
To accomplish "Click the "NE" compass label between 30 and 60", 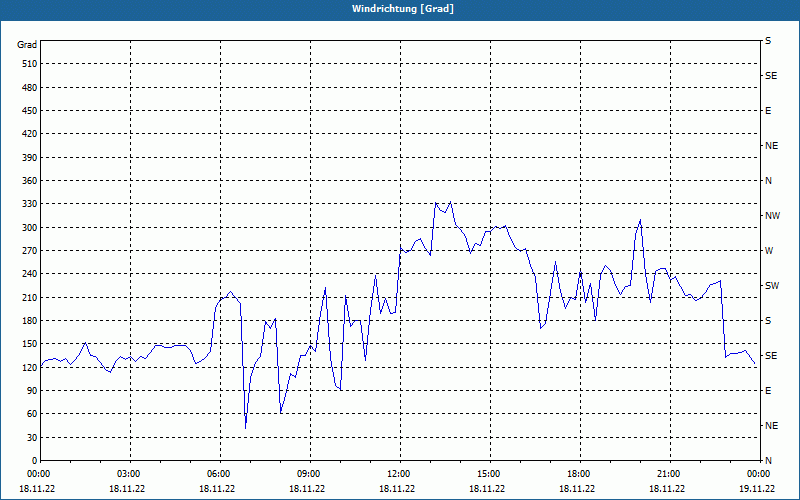I will tap(771, 426).
